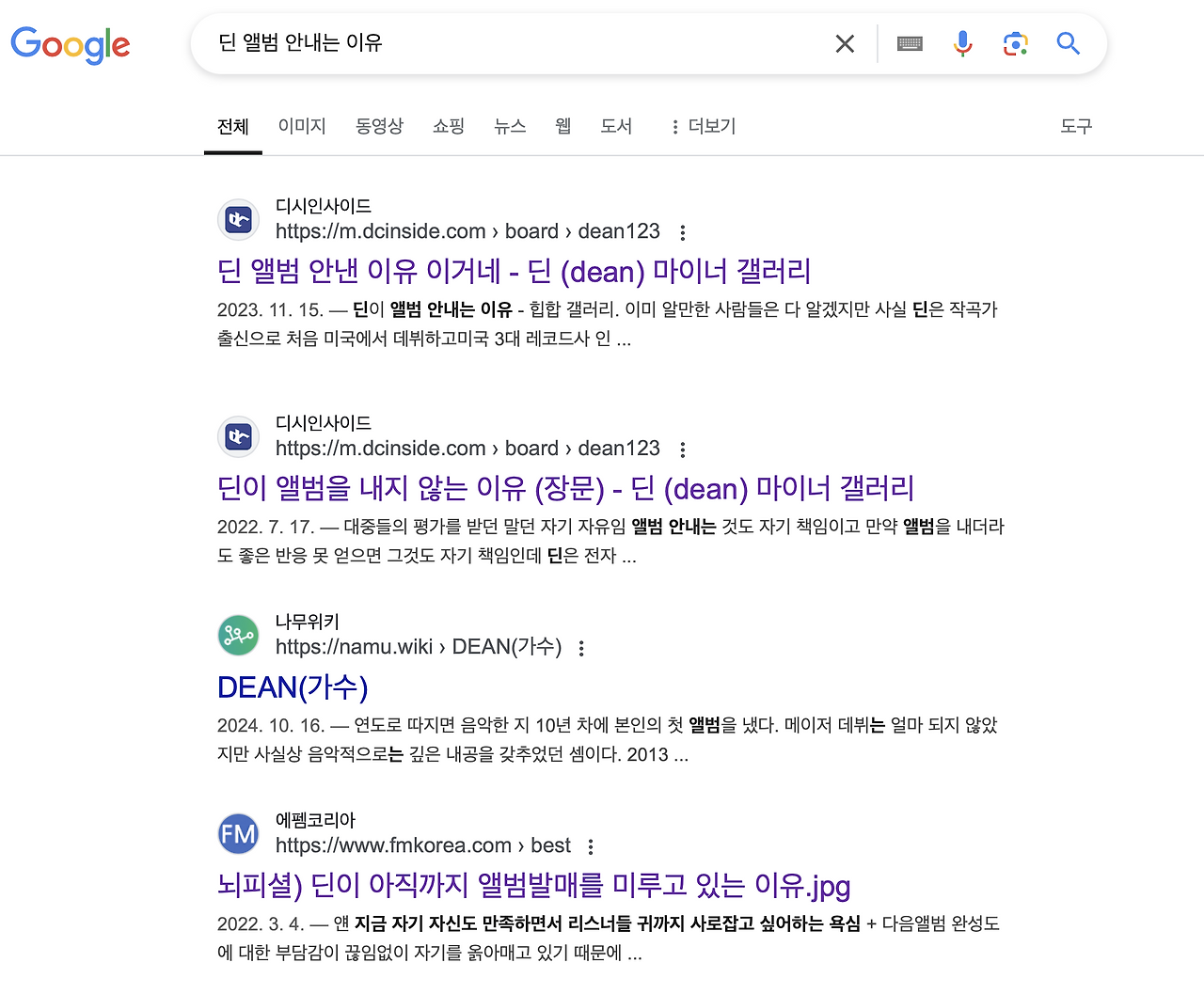Open three-dot menu beside DEAN(가수) result
1204x994 pixels.
581,648
